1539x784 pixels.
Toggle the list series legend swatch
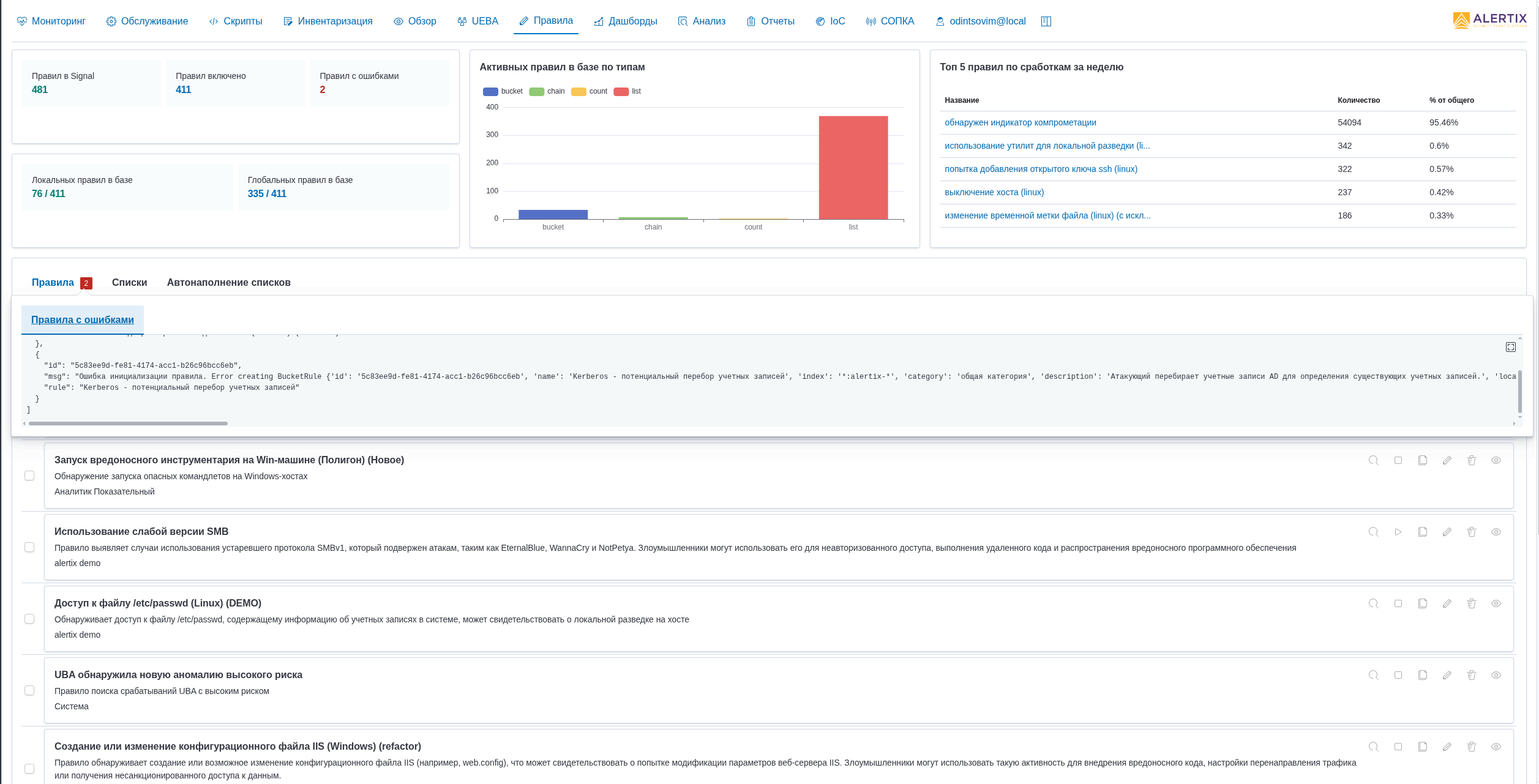pos(621,92)
